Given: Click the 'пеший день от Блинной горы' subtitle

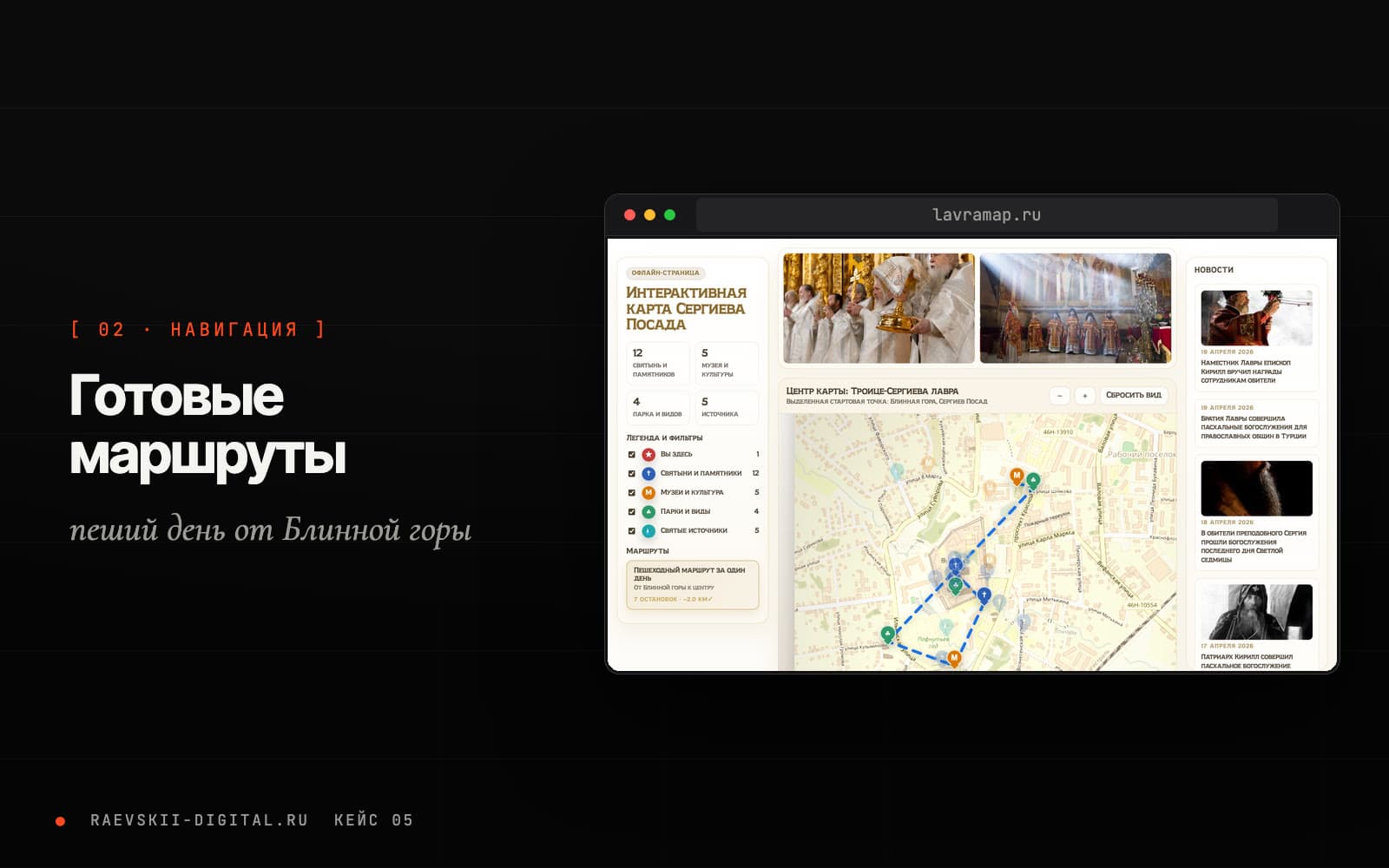Looking at the screenshot, I should (271, 529).
